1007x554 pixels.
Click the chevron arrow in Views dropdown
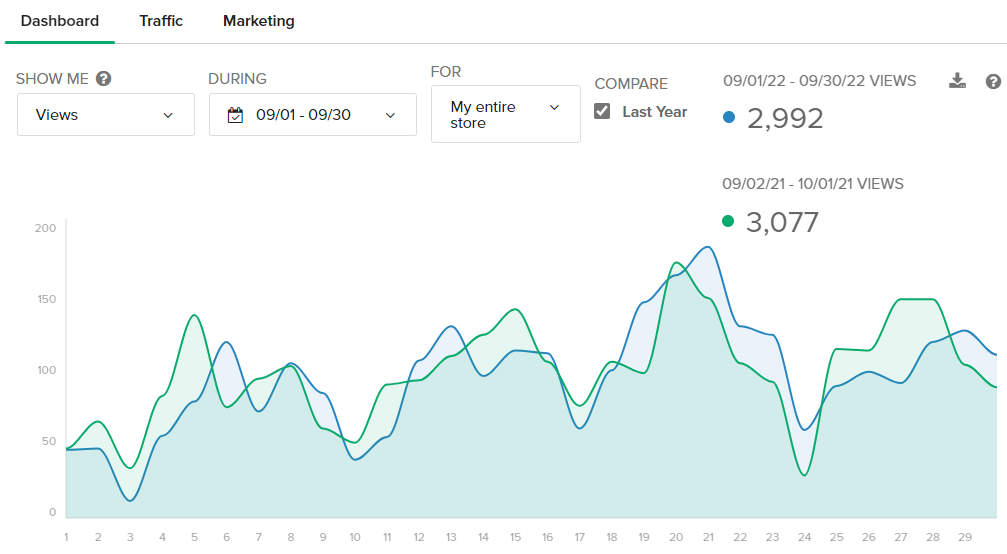click(168, 115)
